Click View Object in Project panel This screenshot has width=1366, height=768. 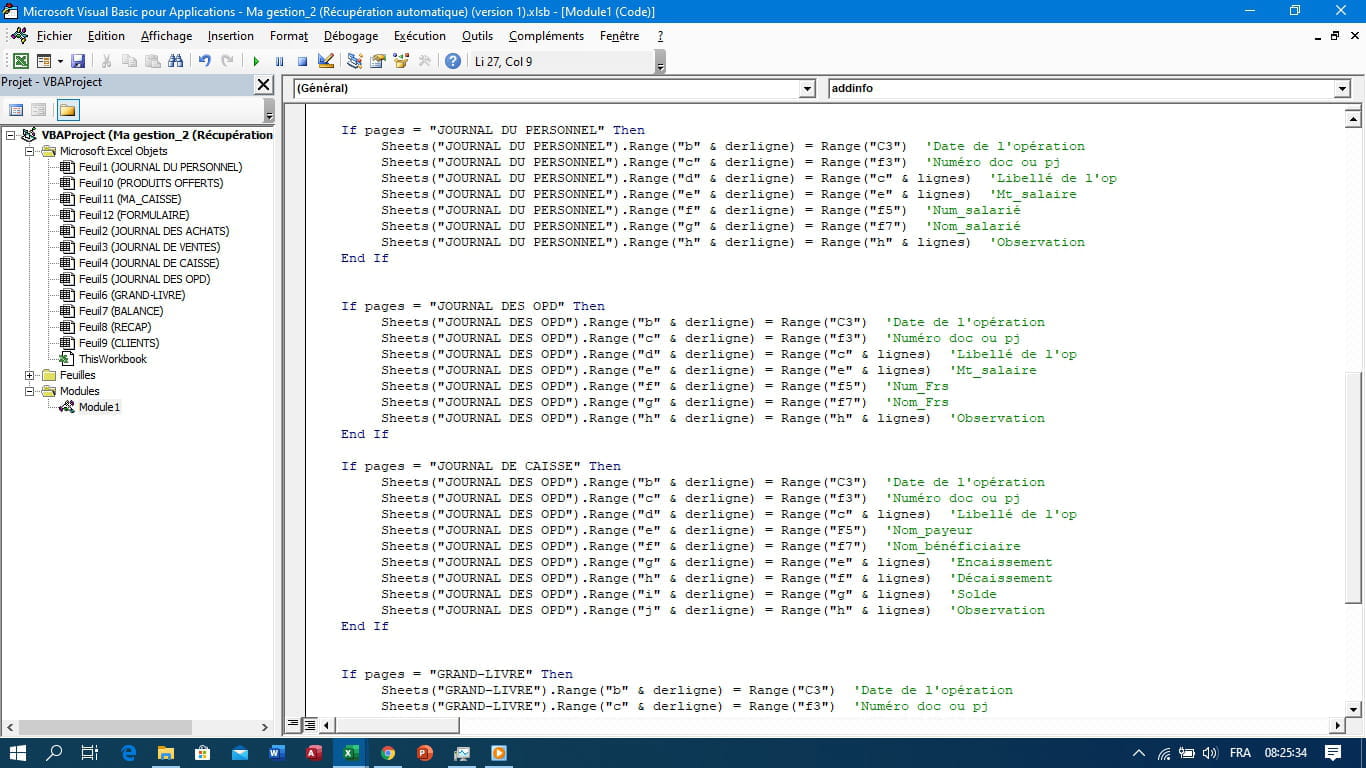click(x=38, y=110)
